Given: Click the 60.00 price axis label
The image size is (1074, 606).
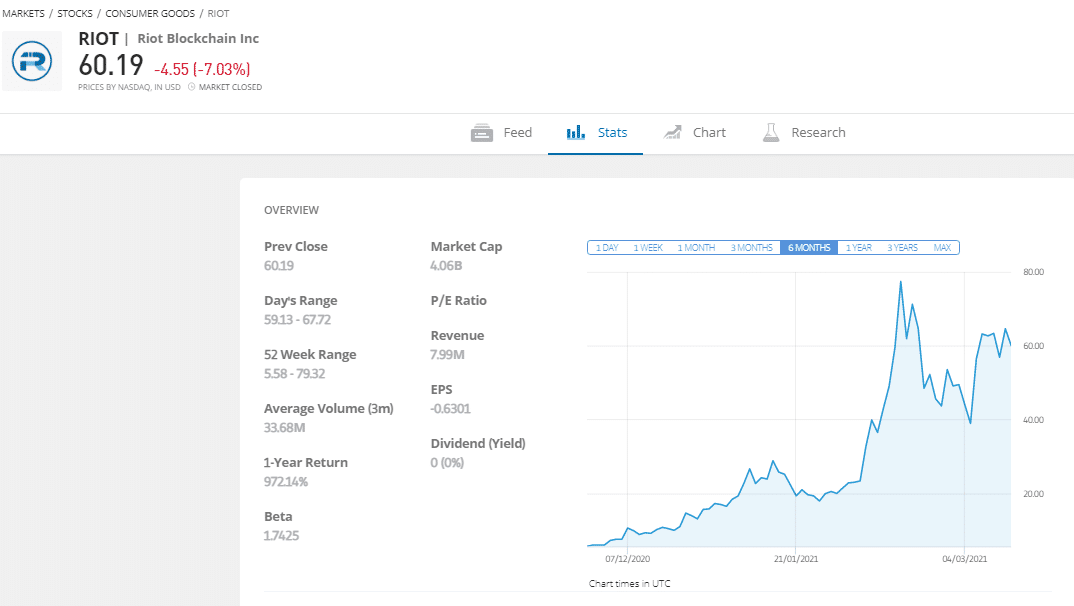Looking at the screenshot, I should (1034, 346).
